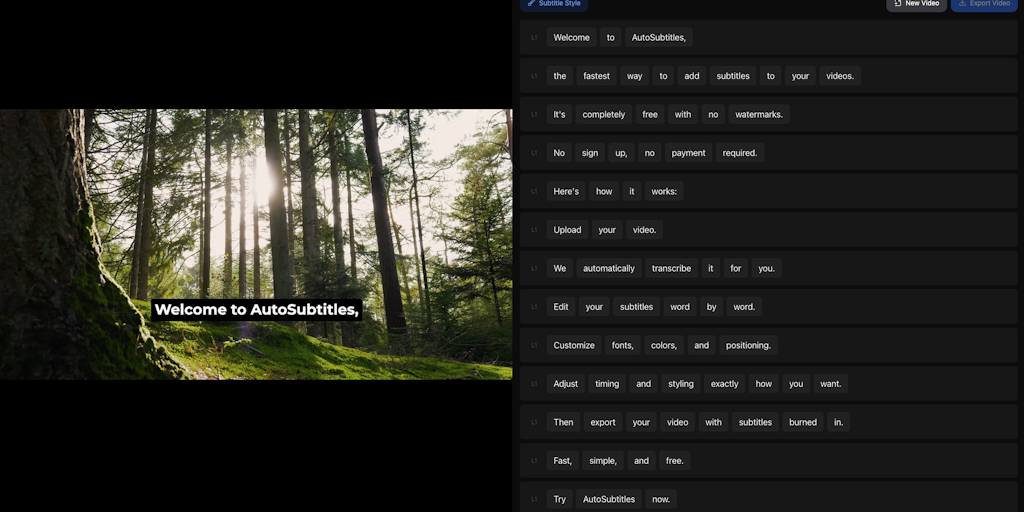Image resolution: width=1024 pixels, height=512 pixels.
Task: Click "subtitles" in the "Then export" line
Action: click(x=756, y=423)
